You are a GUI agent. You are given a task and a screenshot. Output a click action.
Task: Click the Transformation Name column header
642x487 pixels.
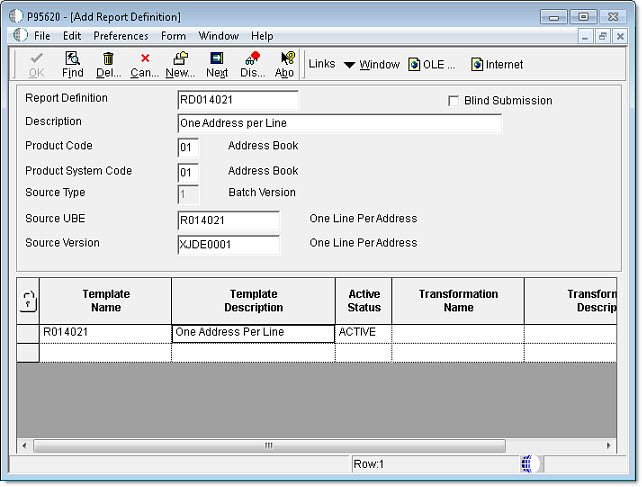[458, 301]
